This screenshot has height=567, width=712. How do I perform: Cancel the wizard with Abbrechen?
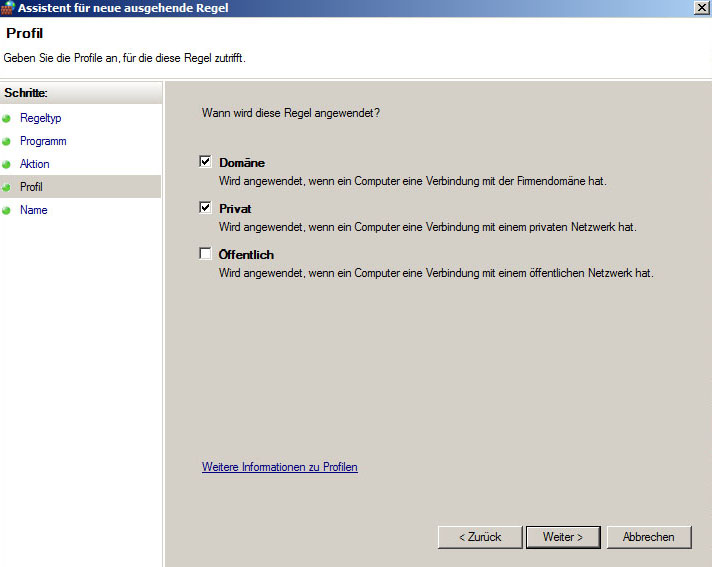coord(648,537)
